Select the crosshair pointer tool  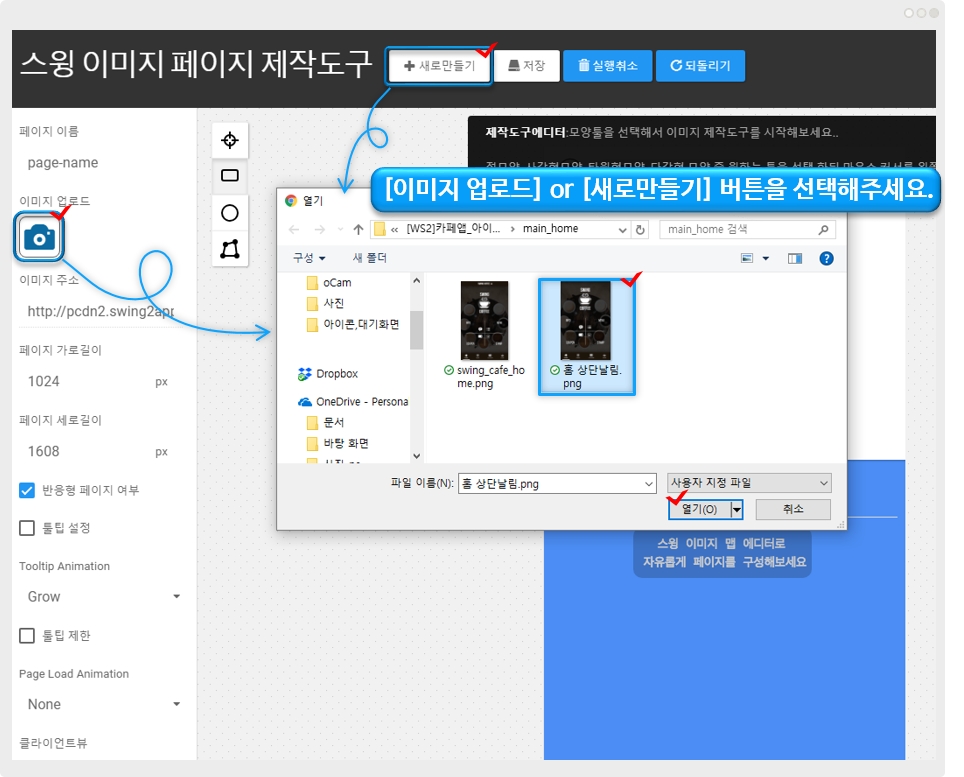point(230,140)
